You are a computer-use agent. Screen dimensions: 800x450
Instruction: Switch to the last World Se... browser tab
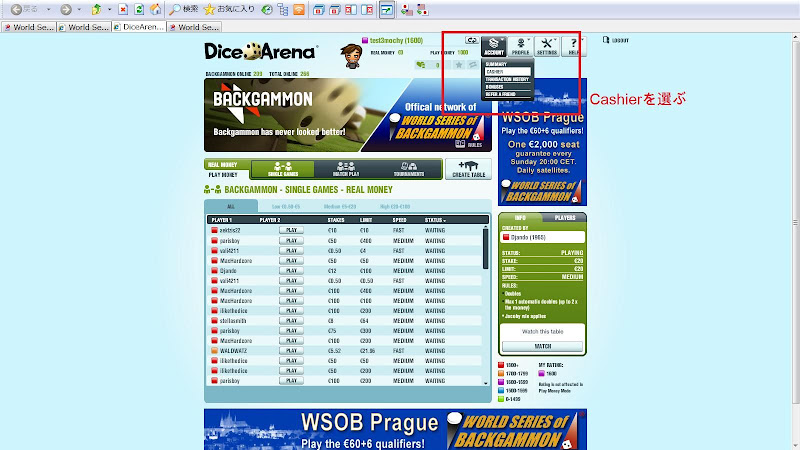pyautogui.click(x=194, y=27)
